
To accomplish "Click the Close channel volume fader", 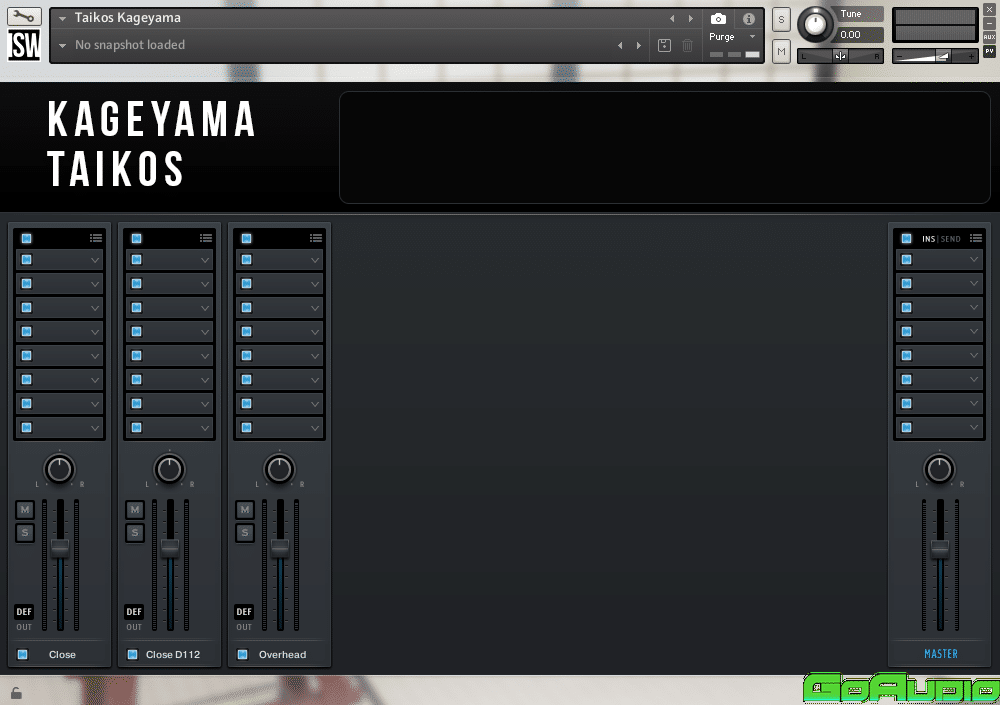I will pos(60,547).
